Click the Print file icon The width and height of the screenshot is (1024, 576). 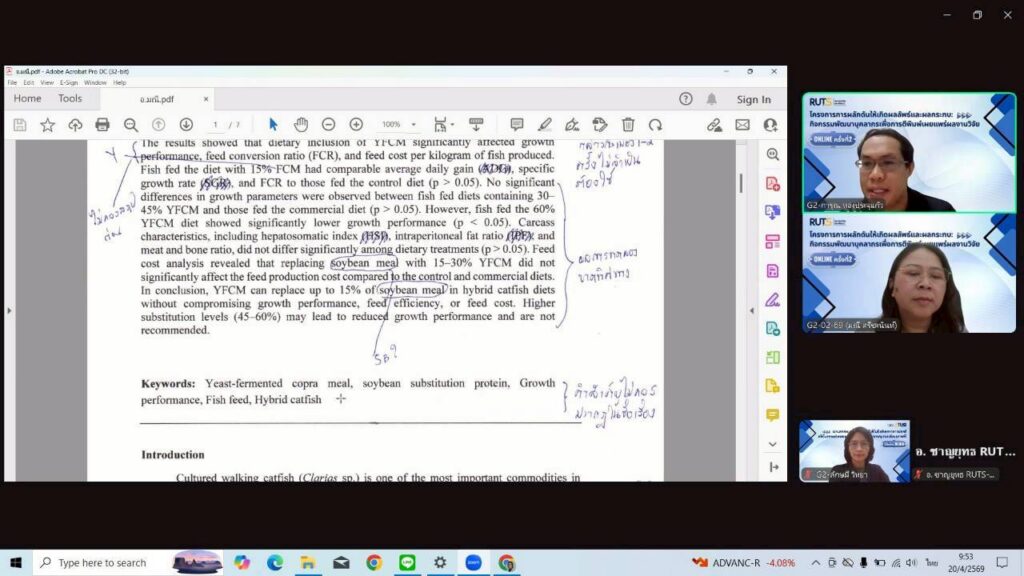coord(102,125)
